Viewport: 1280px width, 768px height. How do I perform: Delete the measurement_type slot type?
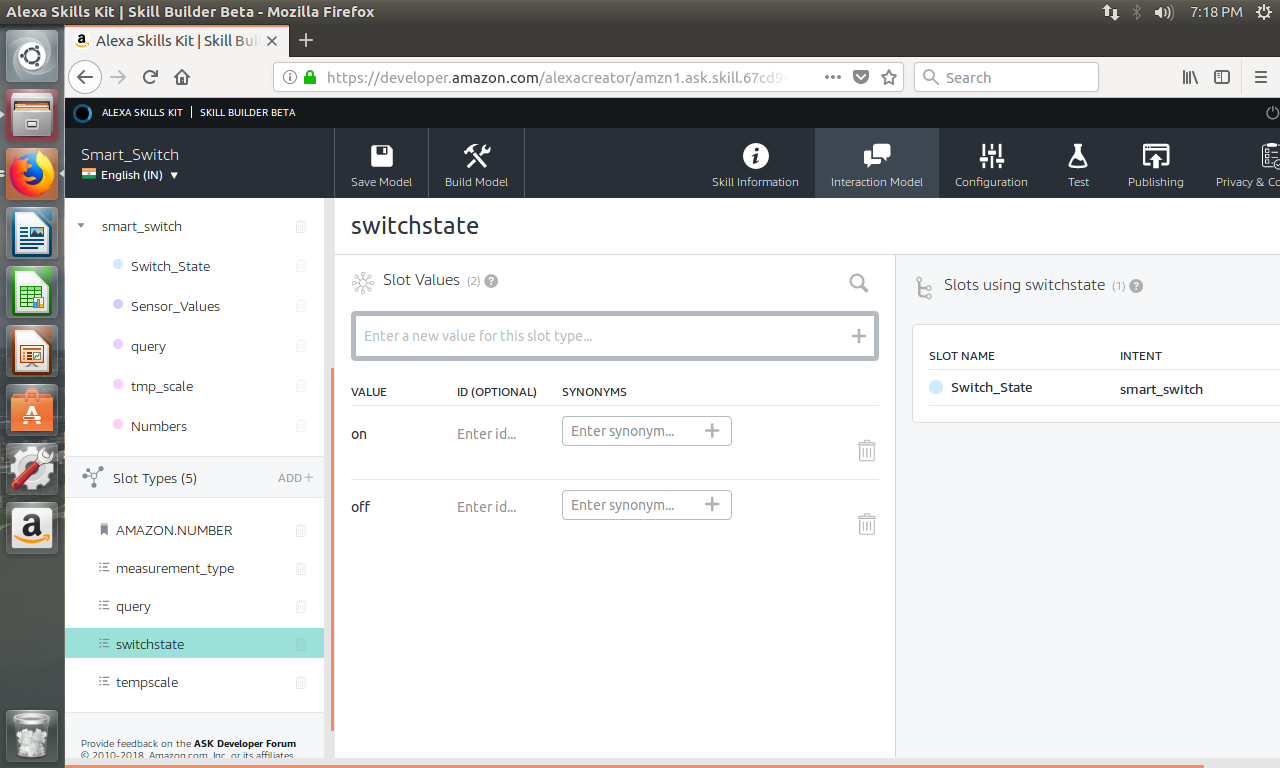[301, 569]
